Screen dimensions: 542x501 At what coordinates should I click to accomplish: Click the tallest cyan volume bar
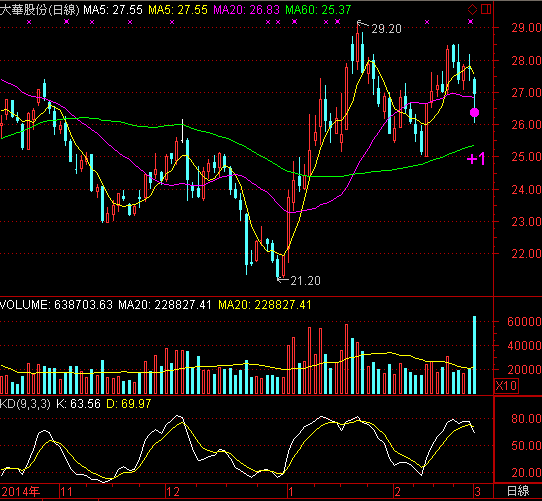click(x=475, y=355)
